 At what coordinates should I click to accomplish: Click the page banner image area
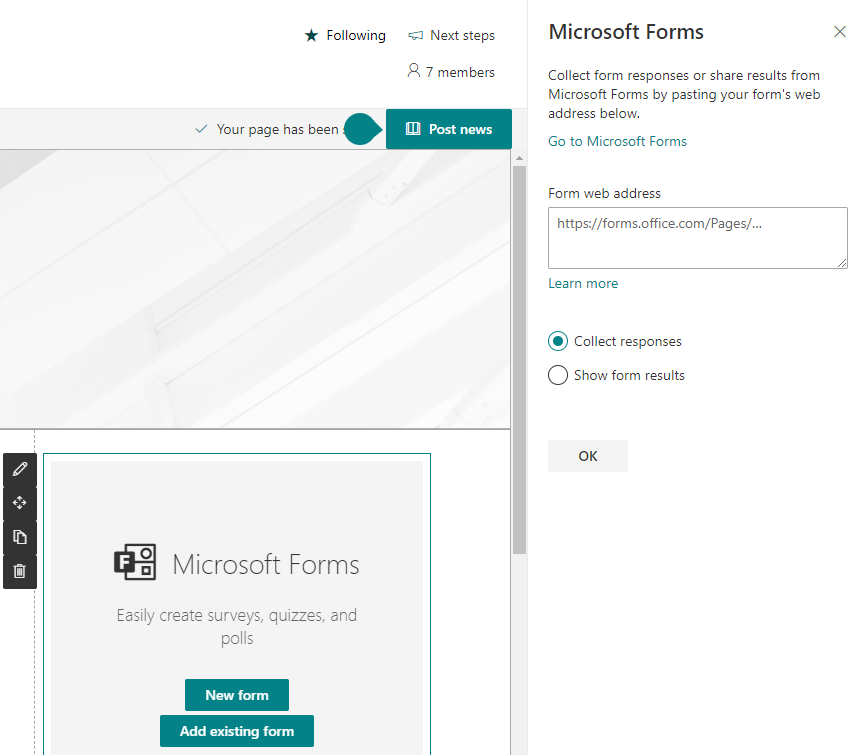(x=255, y=289)
